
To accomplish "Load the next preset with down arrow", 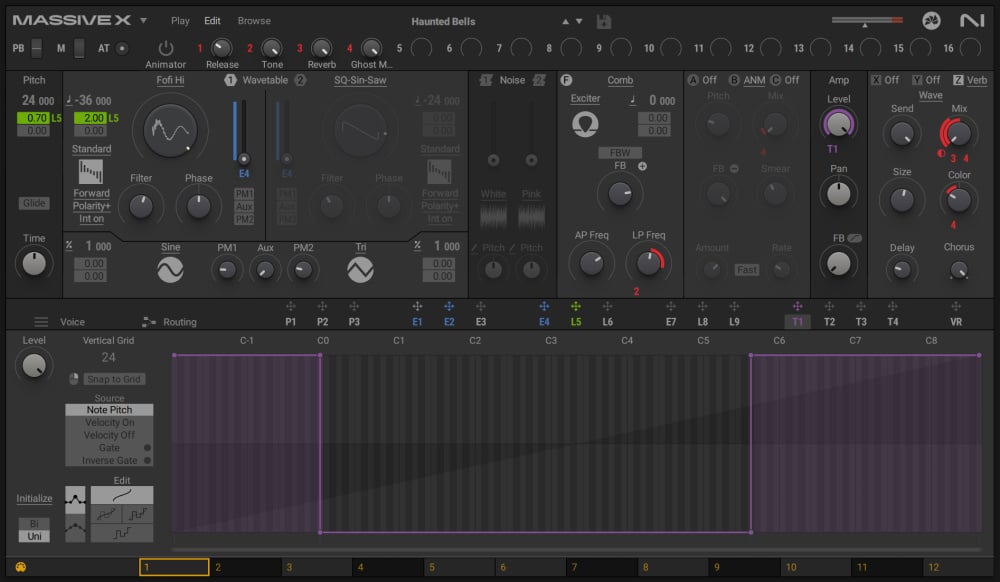I will click(579, 21).
